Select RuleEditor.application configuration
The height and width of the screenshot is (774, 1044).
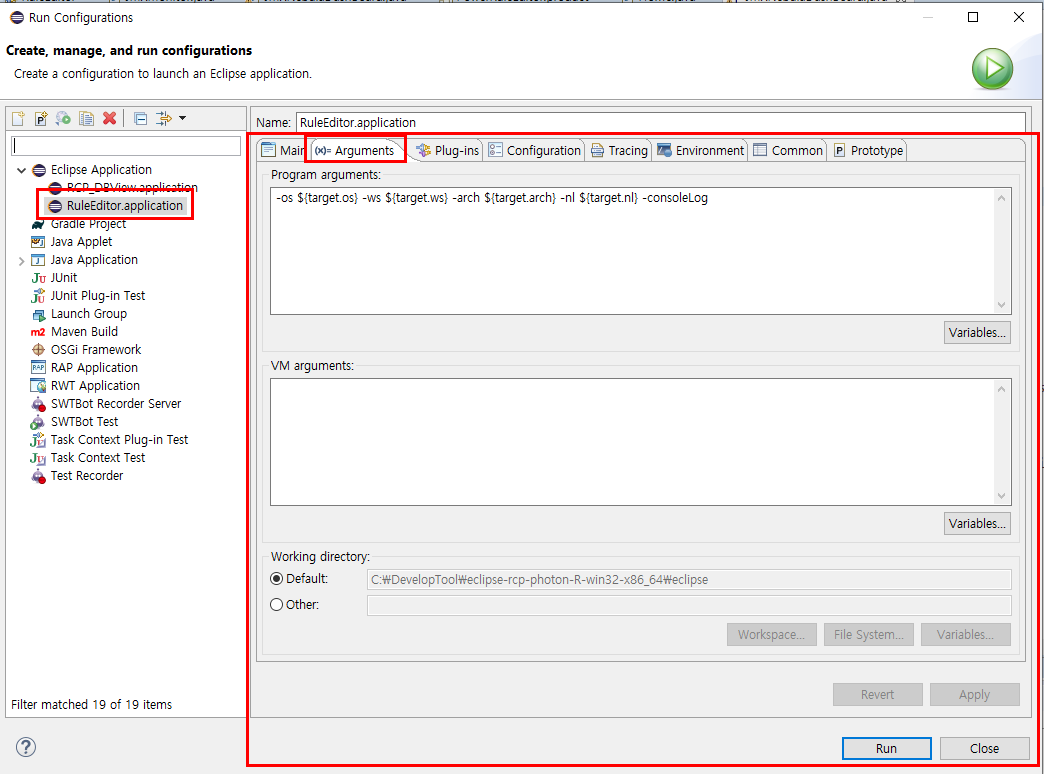pyautogui.click(x=125, y=206)
